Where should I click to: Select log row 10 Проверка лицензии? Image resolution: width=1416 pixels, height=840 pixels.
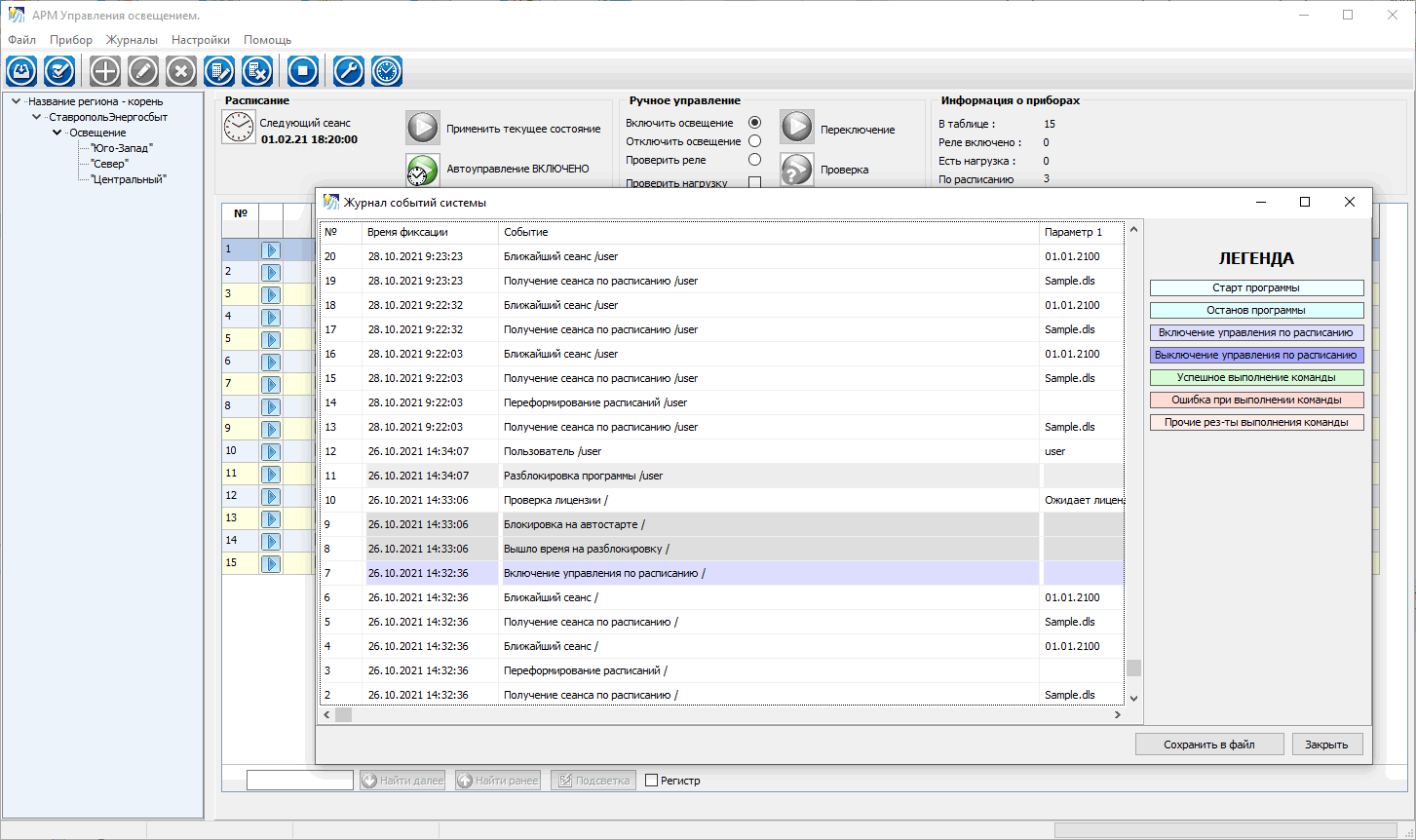click(x=722, y=500)
